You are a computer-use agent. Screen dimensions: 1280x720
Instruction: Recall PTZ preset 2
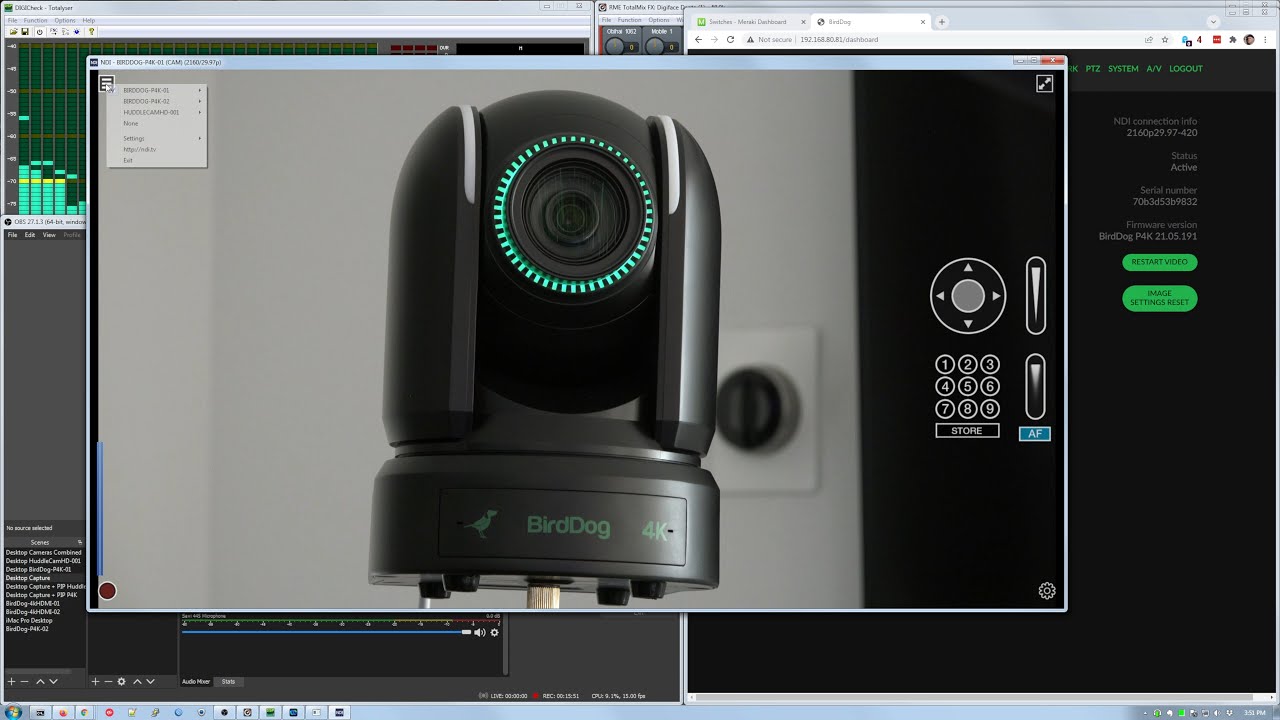[968, 365]
